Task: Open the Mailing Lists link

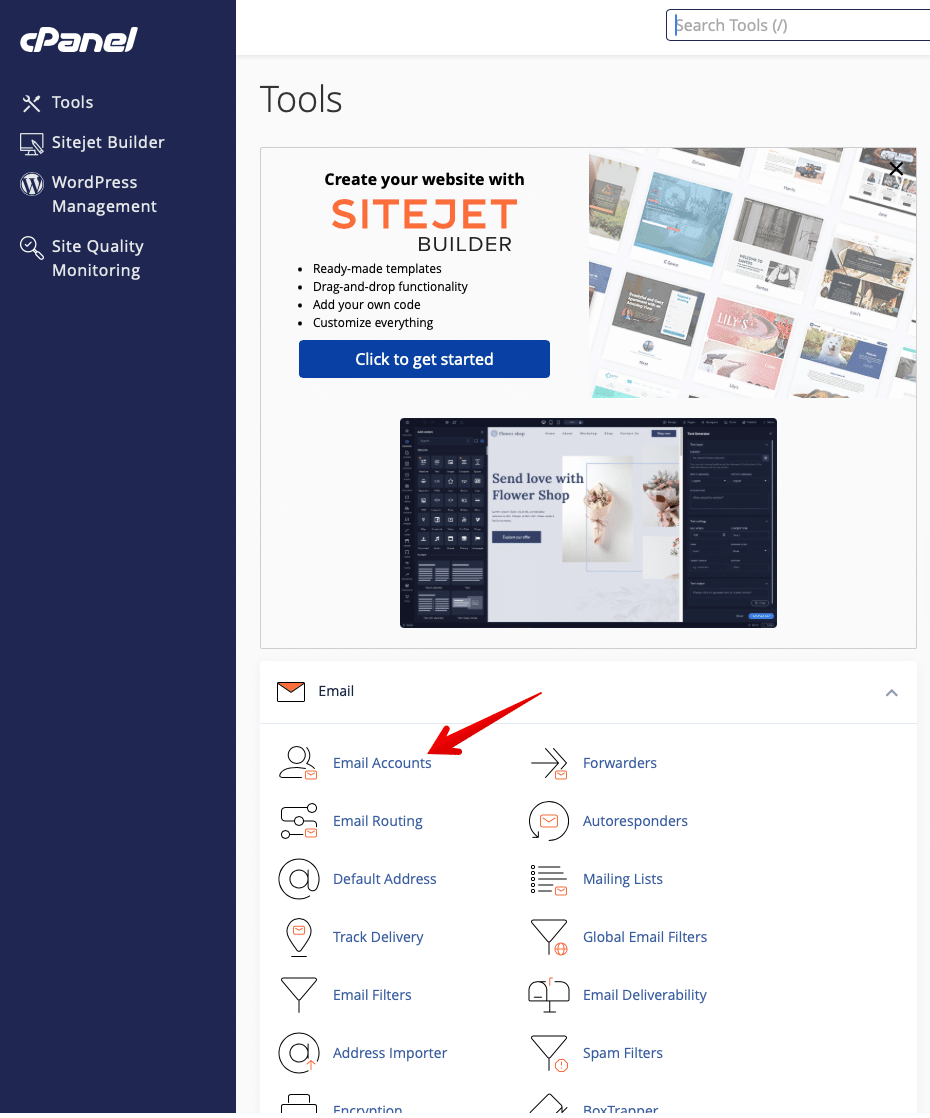Action: point(623,879)
